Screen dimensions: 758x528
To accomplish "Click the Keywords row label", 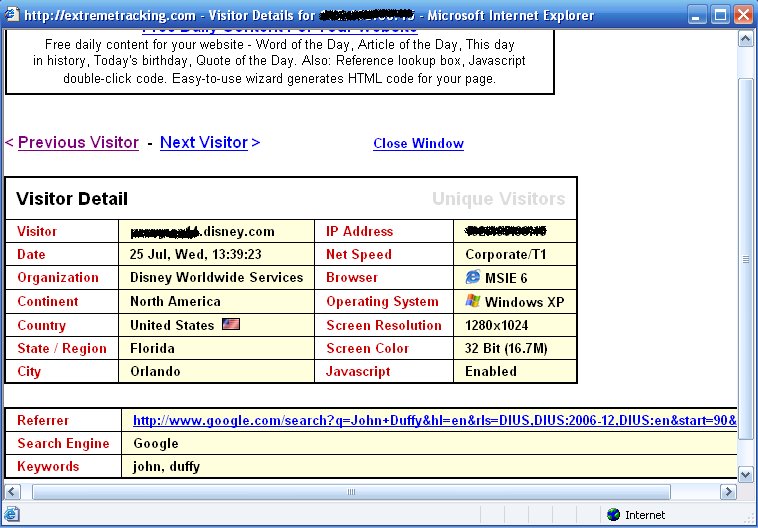I will coord(48,467).
